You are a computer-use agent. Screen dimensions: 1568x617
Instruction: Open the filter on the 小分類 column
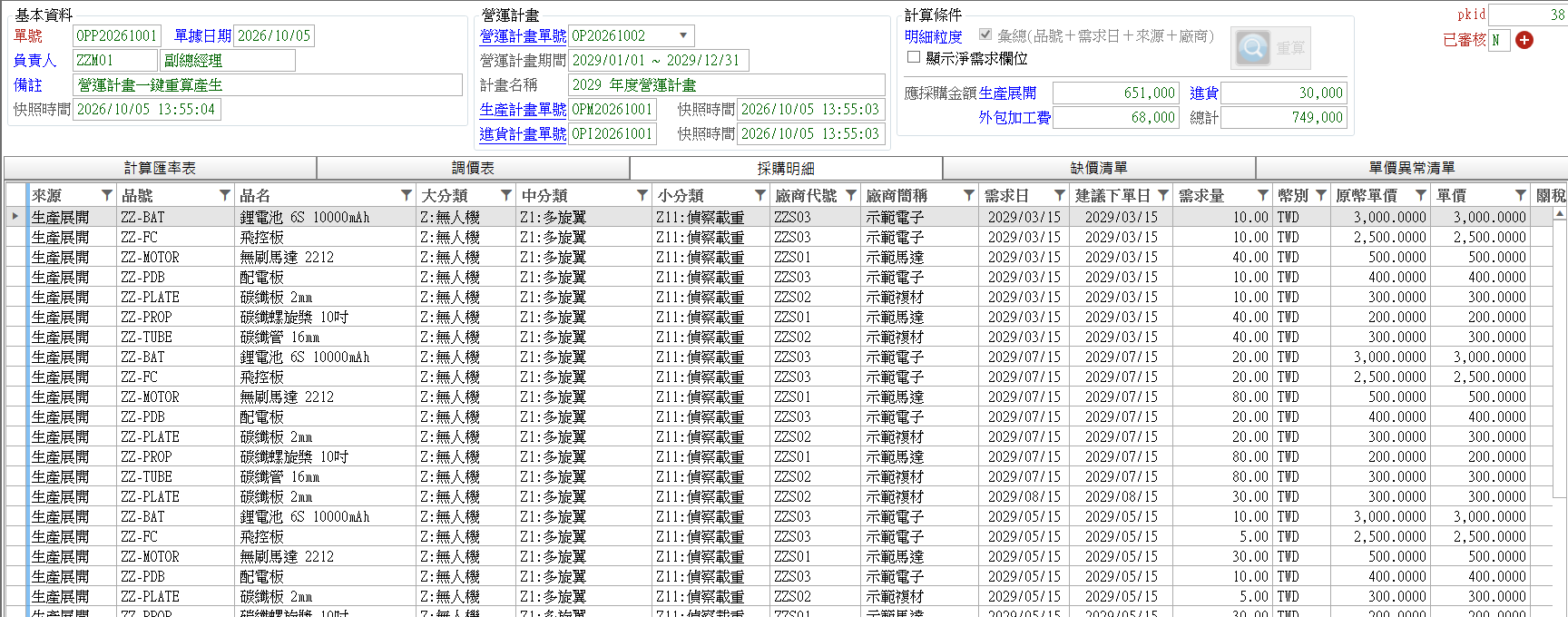click(x=760, y=195)
